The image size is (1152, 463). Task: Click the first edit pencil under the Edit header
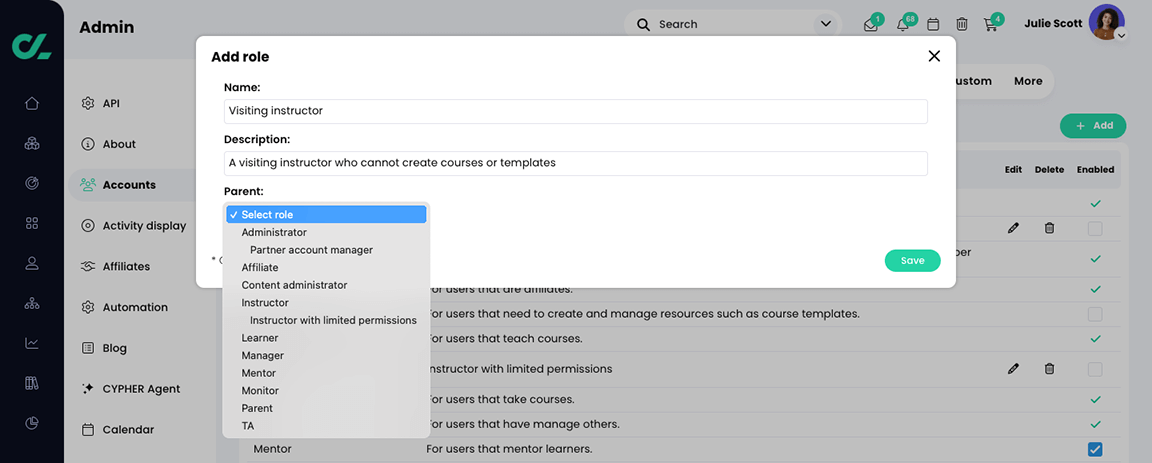point(1013,229)
